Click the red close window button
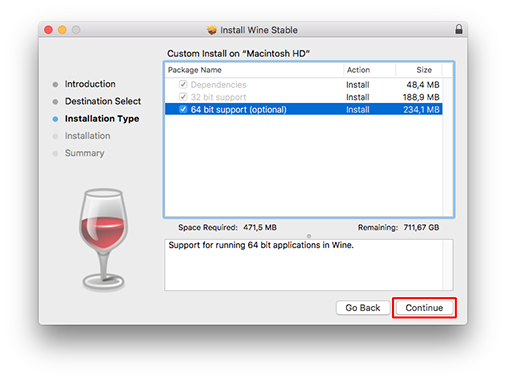The height and width of the screenshot is (380, 506). point(48,30)
